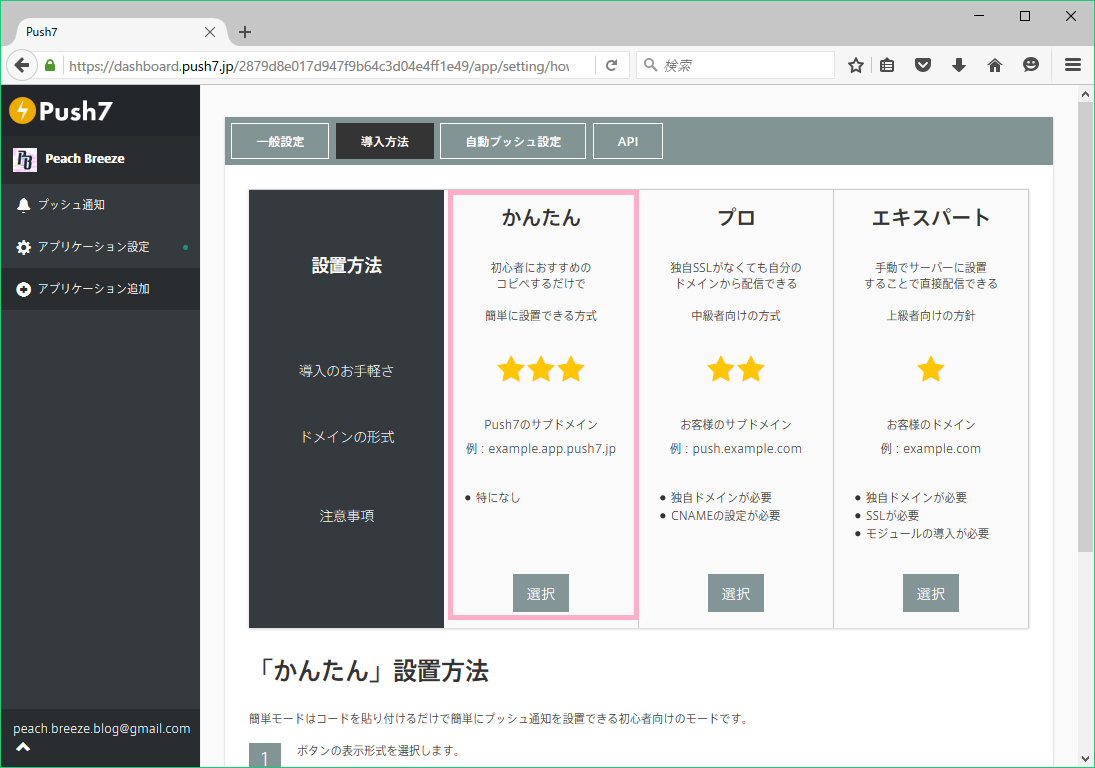Click the 検索 search box
Image resolution: width=1095 pixels, height=768 pixels.
pyautogui.click(x=735, y=66)
